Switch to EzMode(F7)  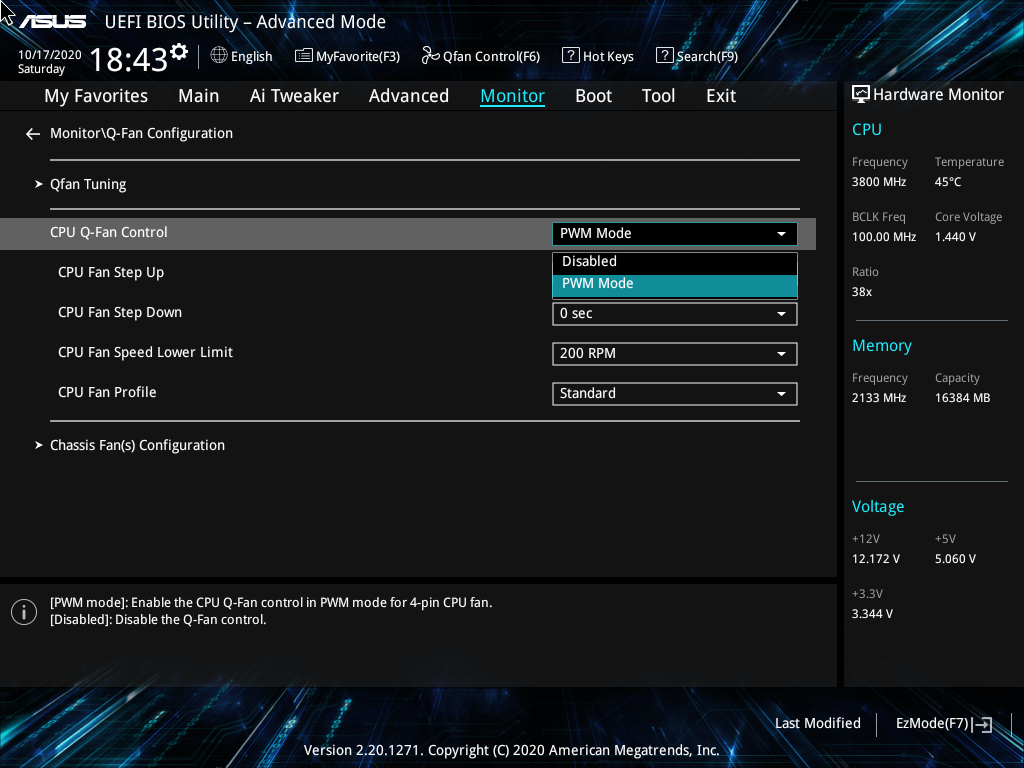[932, 724]
